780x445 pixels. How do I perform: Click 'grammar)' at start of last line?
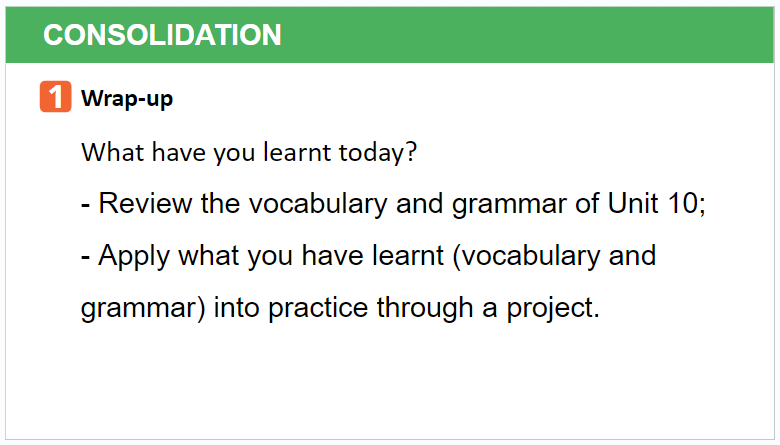point(143,309)
